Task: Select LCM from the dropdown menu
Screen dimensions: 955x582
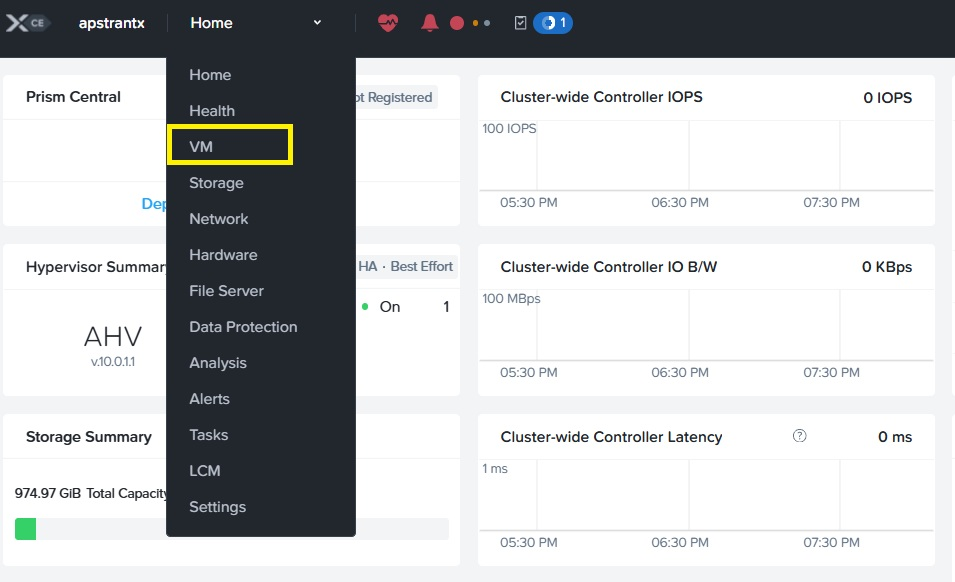Action: (204, 471)
